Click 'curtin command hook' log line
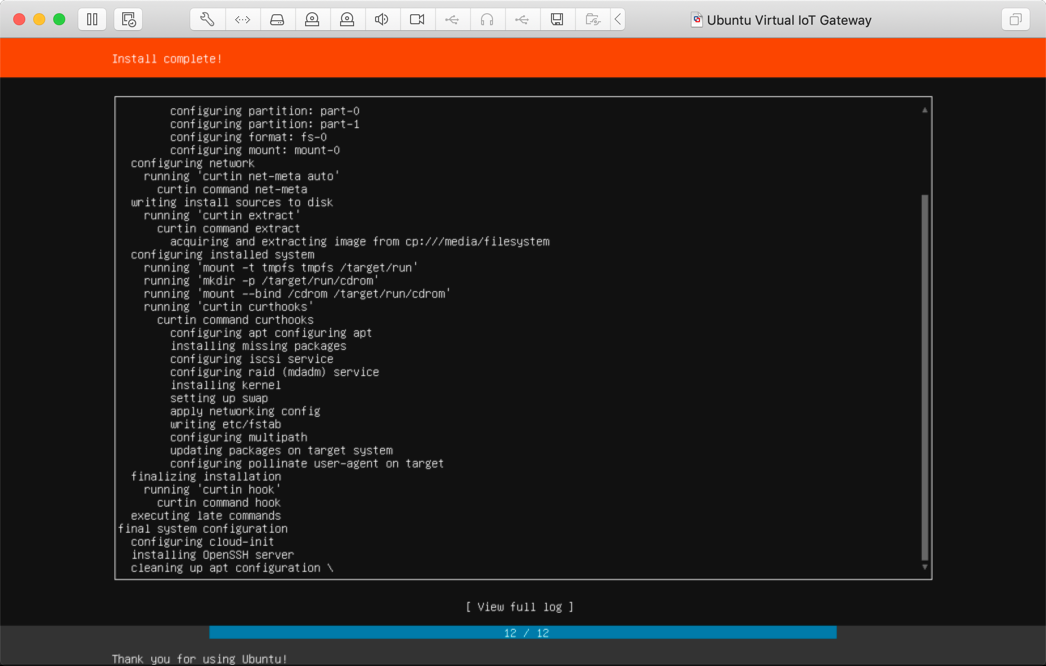1046x666 pixels. pyautogui.click(x=218, y=503)
